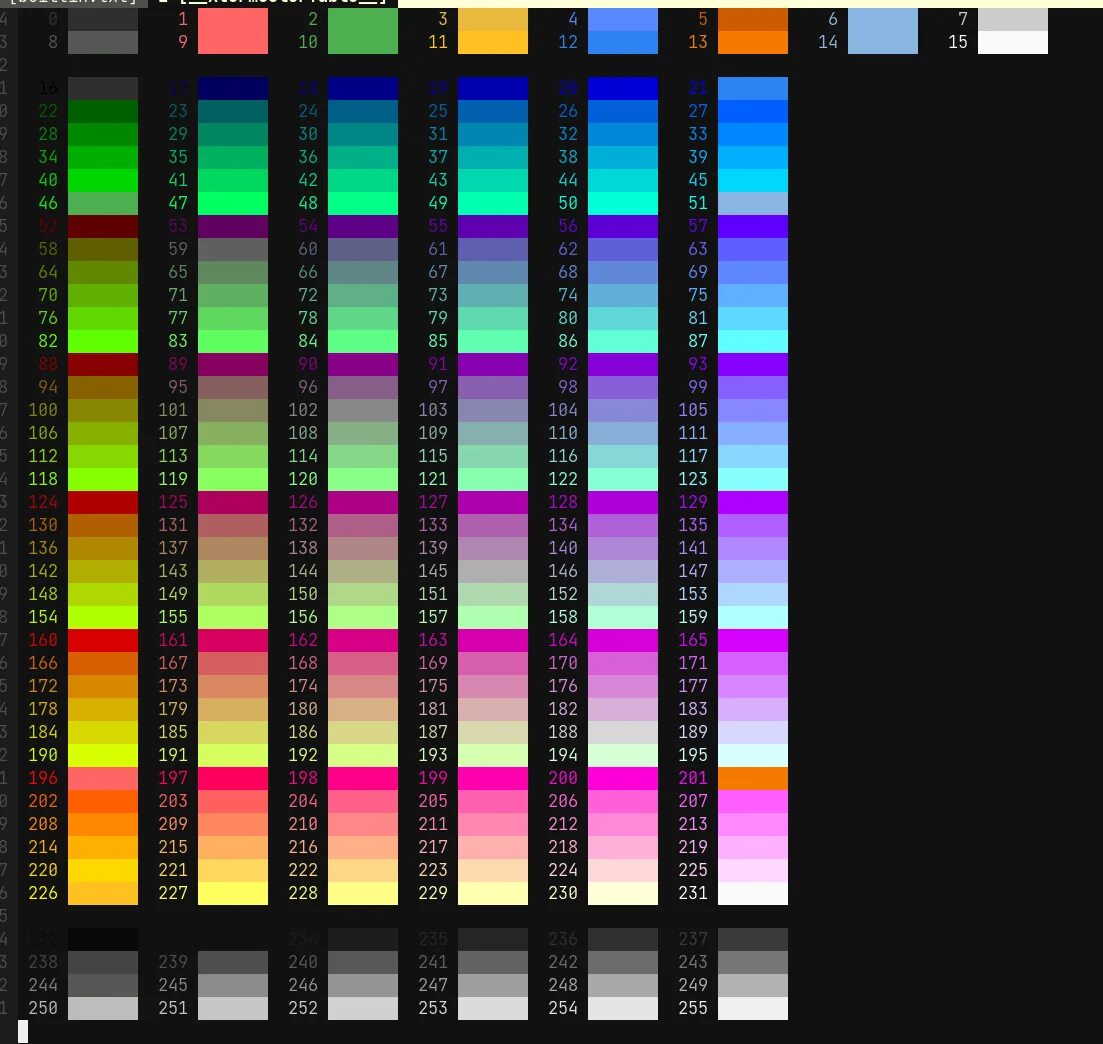
Task: Click the green swatch for color 46
Action: point(103,203)
